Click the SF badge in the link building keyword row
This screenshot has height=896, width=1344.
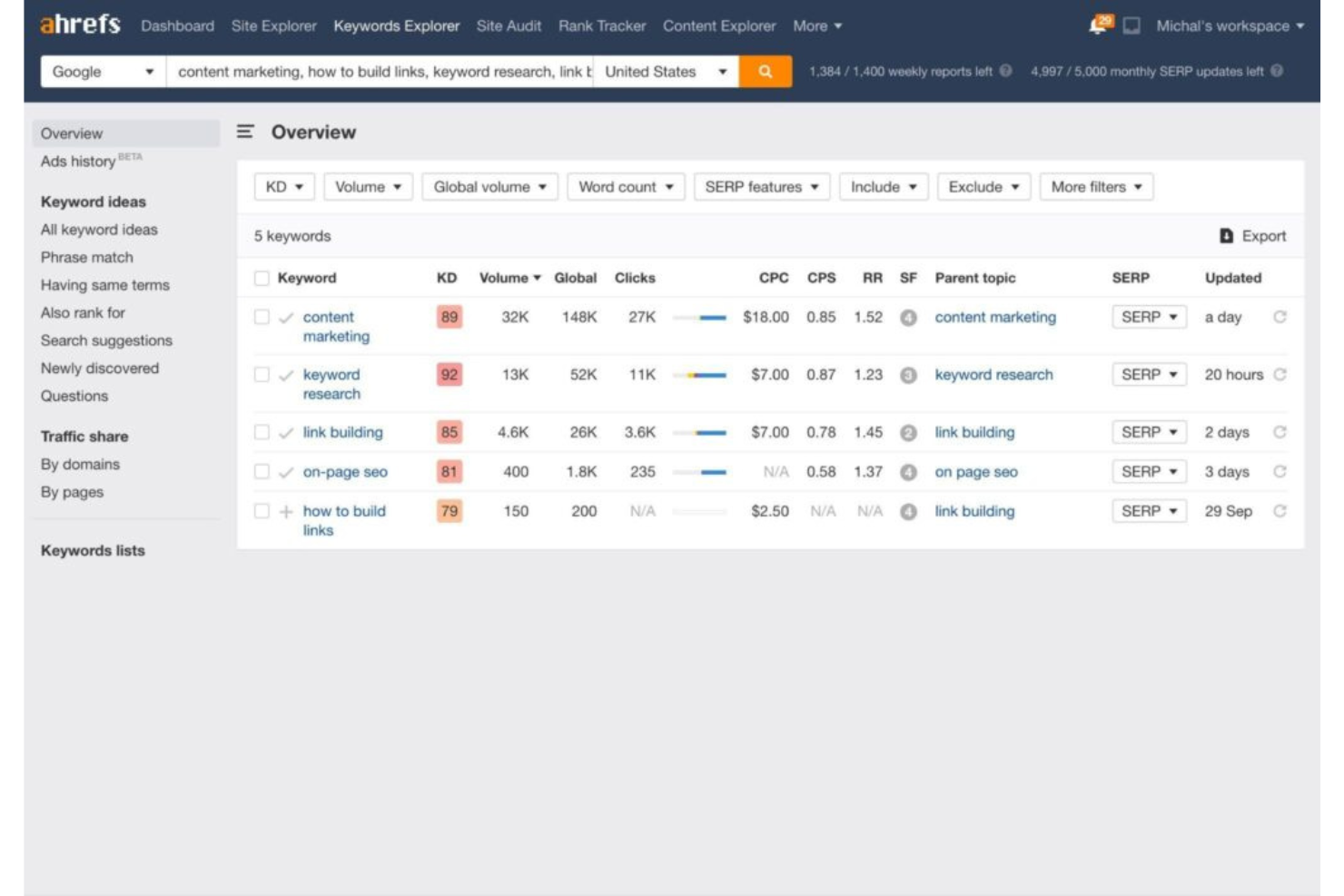click(x=908, y=433)
